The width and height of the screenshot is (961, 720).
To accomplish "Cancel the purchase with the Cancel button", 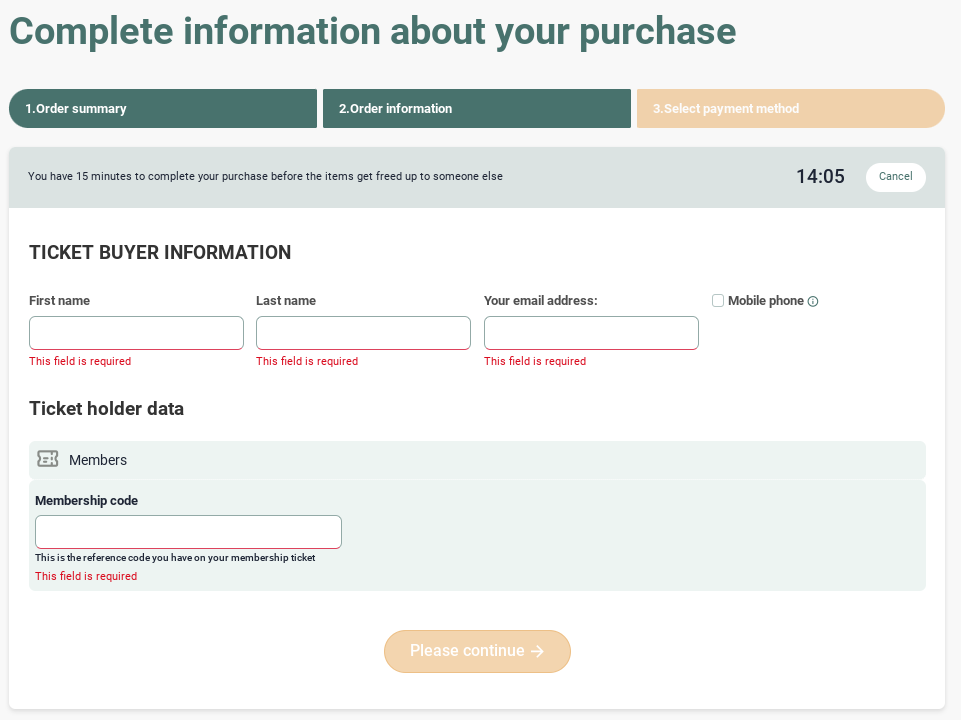I will point(895,177).
